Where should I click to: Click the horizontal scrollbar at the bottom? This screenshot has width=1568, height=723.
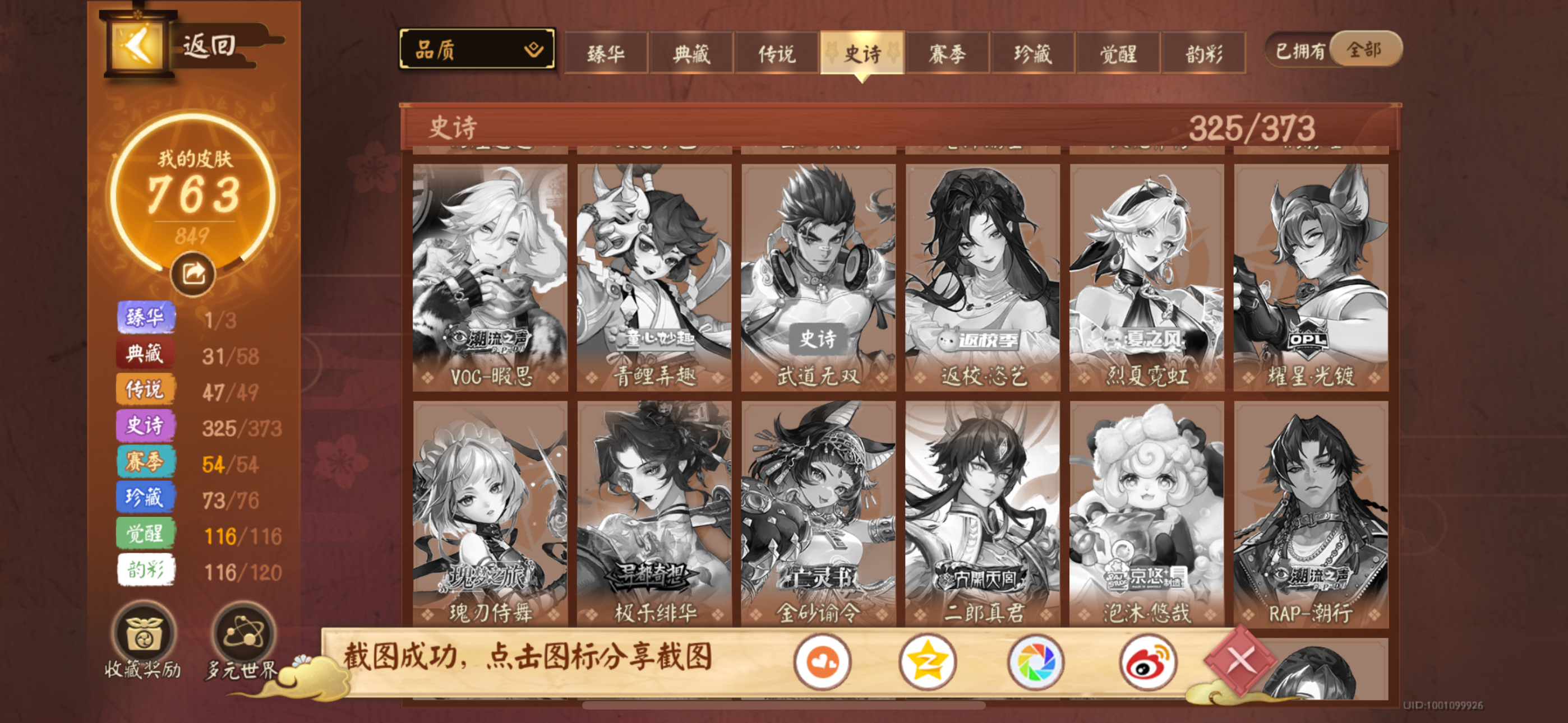(x=783, y=706)
